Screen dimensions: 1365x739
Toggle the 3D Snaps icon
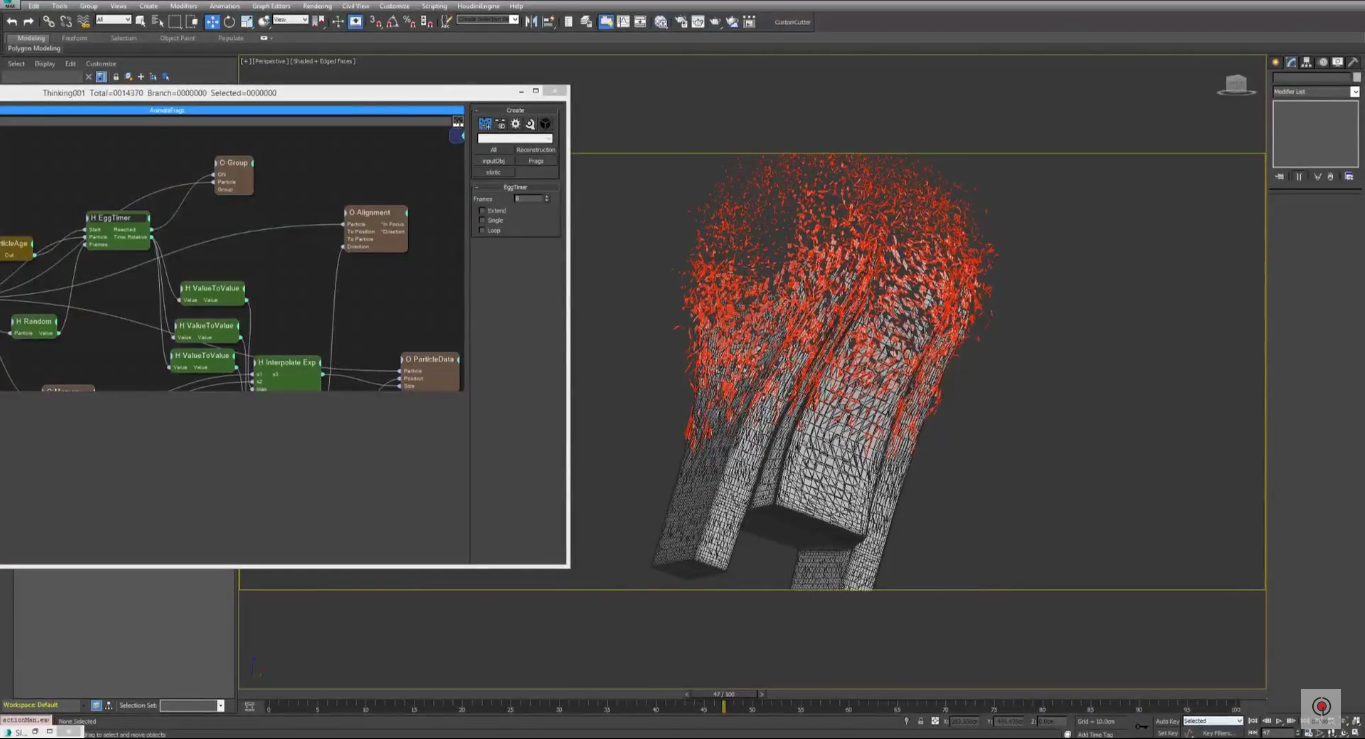tap(376, 21)
